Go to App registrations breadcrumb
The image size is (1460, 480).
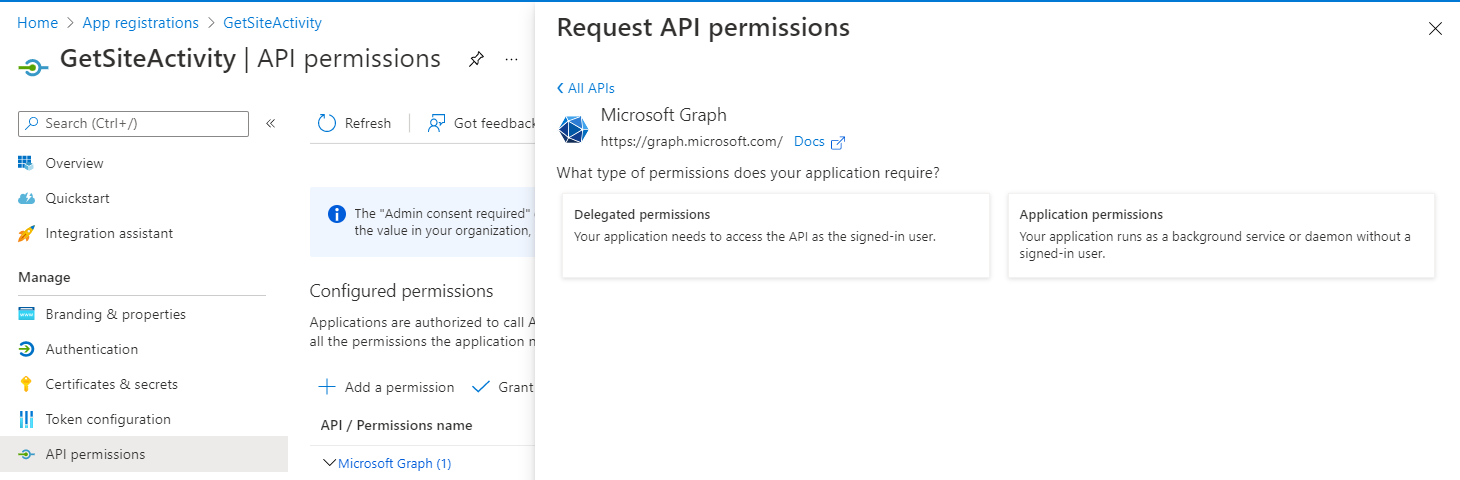pos(141,22)
